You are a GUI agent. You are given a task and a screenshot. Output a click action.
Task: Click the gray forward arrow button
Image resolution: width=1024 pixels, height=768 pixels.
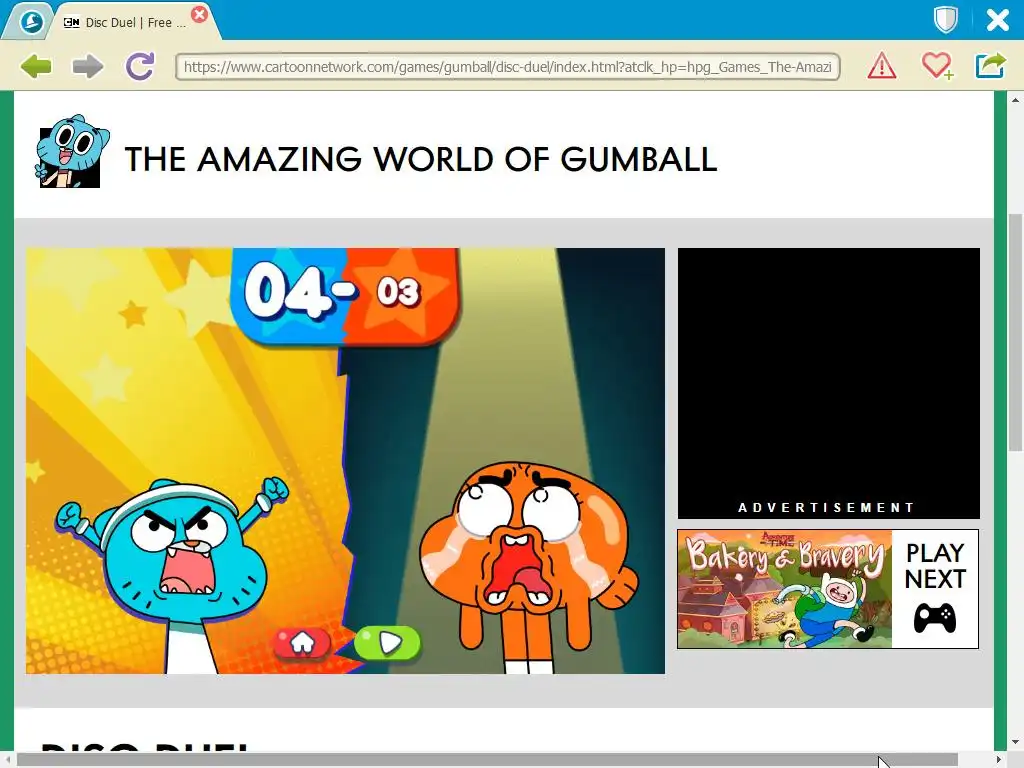click(88, 66)
